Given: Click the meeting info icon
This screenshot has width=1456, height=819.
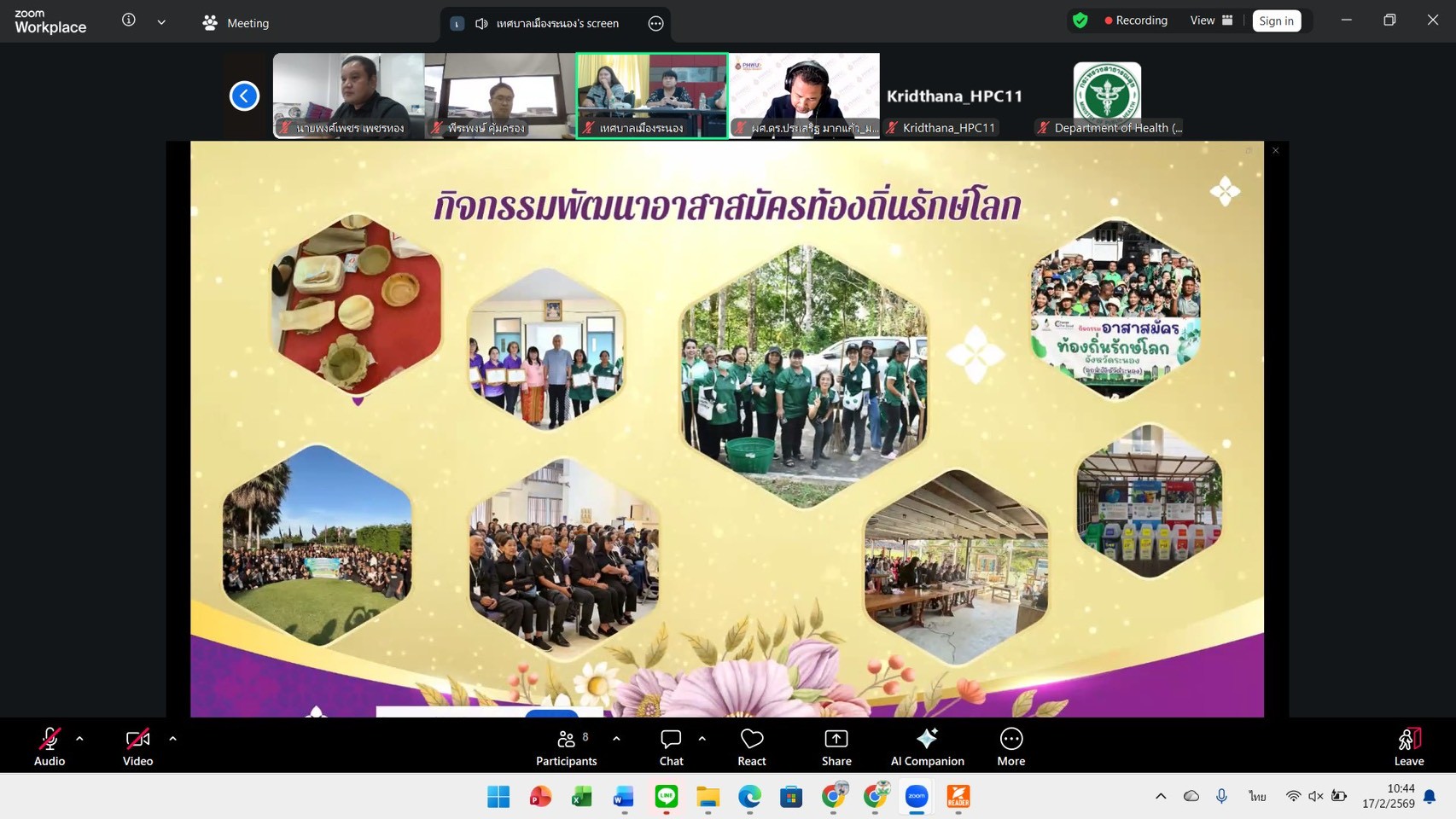Looking at the screenshot, I should coord(129,20).
